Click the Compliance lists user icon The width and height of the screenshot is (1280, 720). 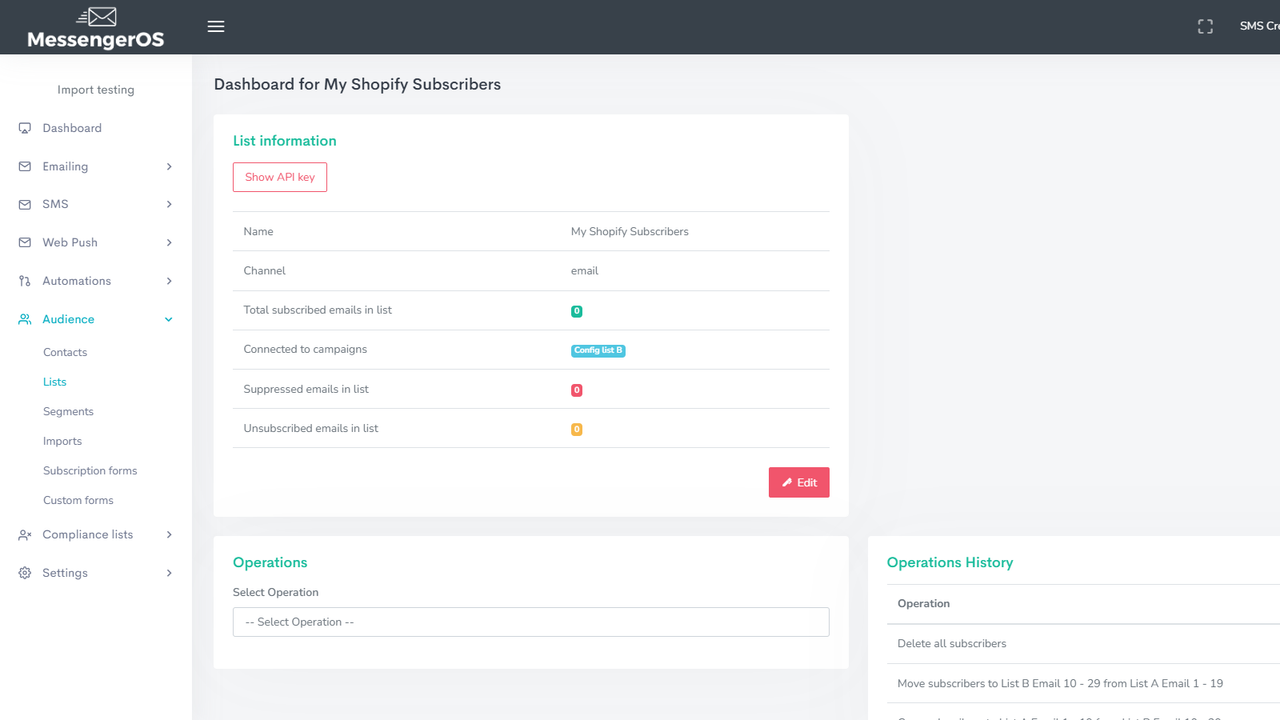(x=25, y=535)
